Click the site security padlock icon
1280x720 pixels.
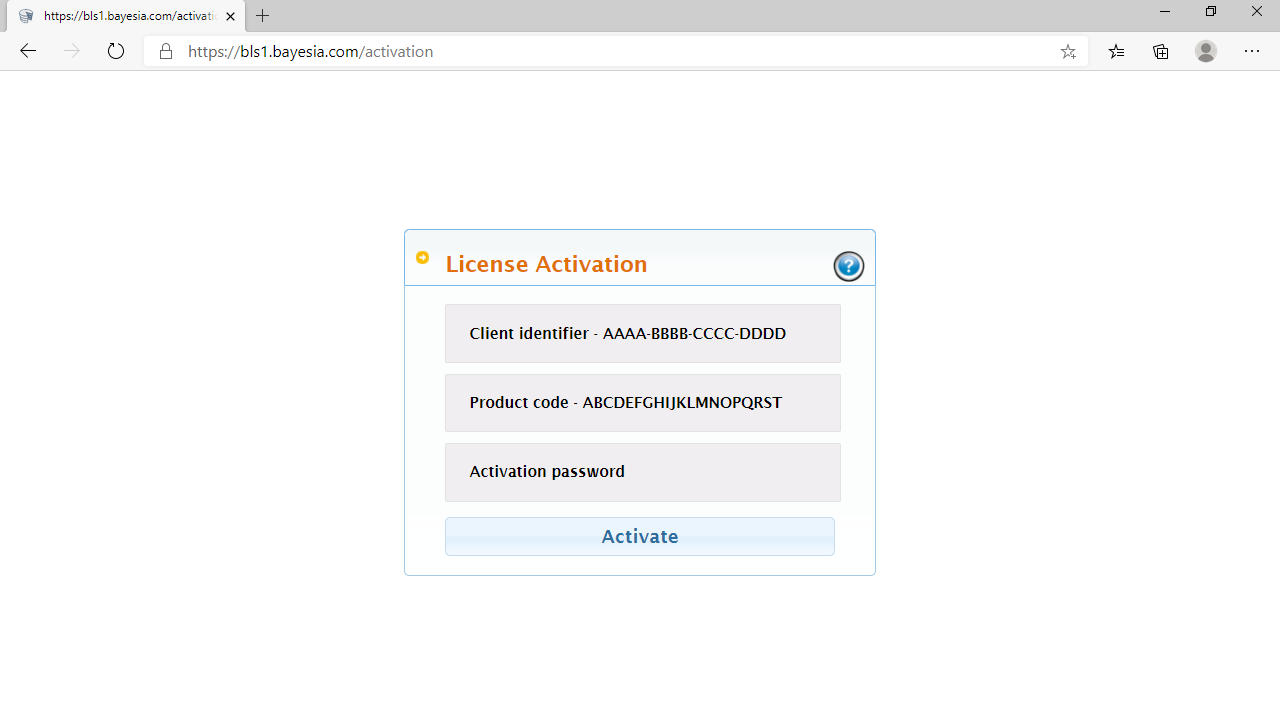click(165, 51)
